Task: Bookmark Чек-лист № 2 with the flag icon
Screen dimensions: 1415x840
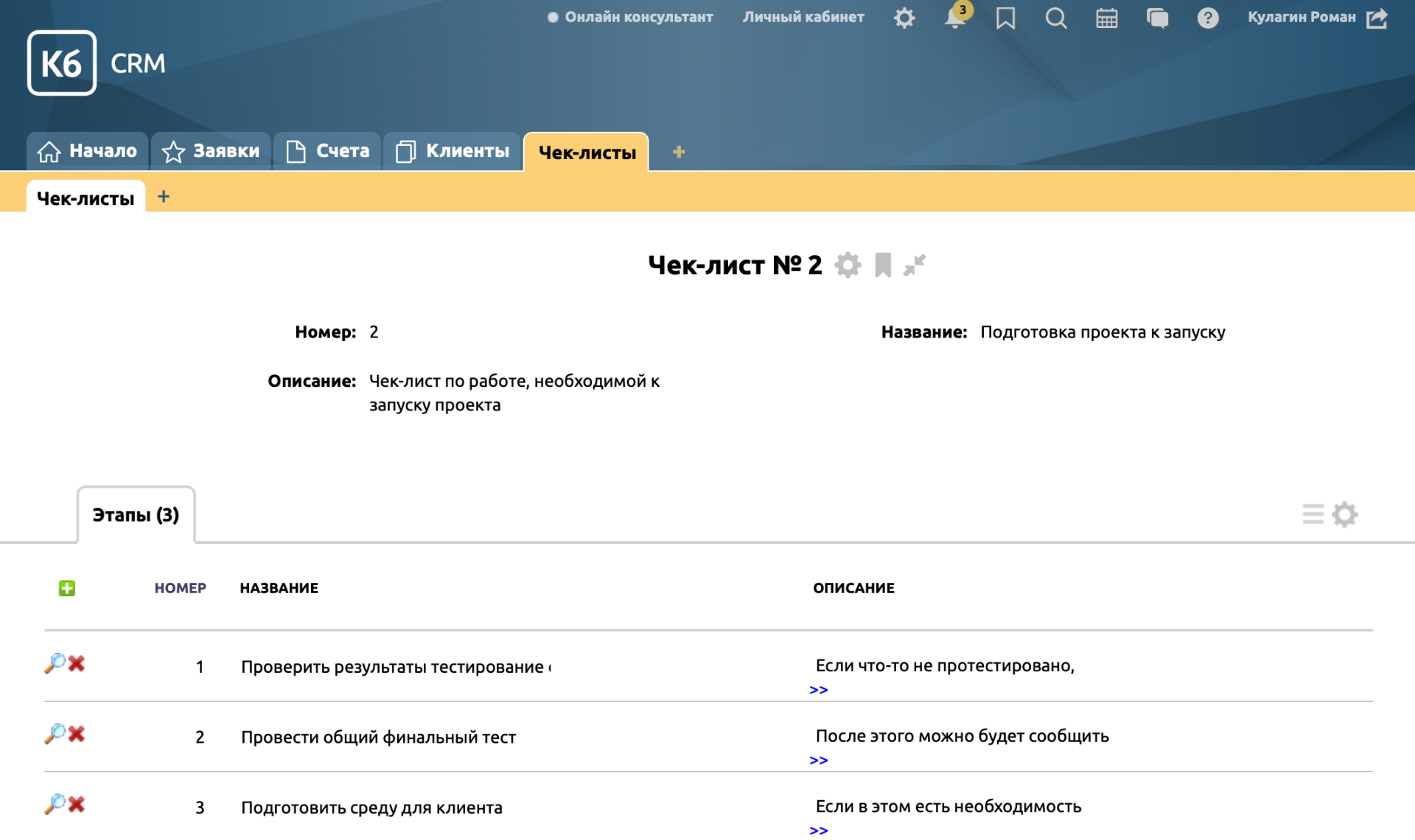Action: 883,265
